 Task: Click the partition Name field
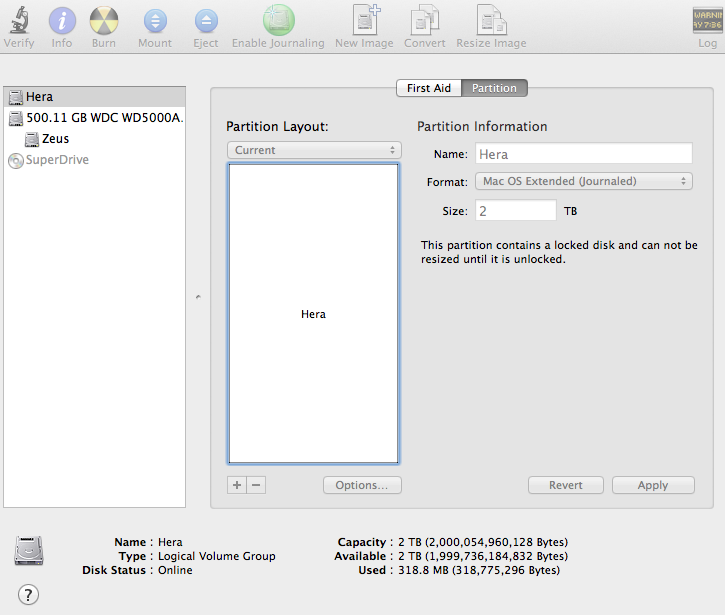tap(584, 154)
